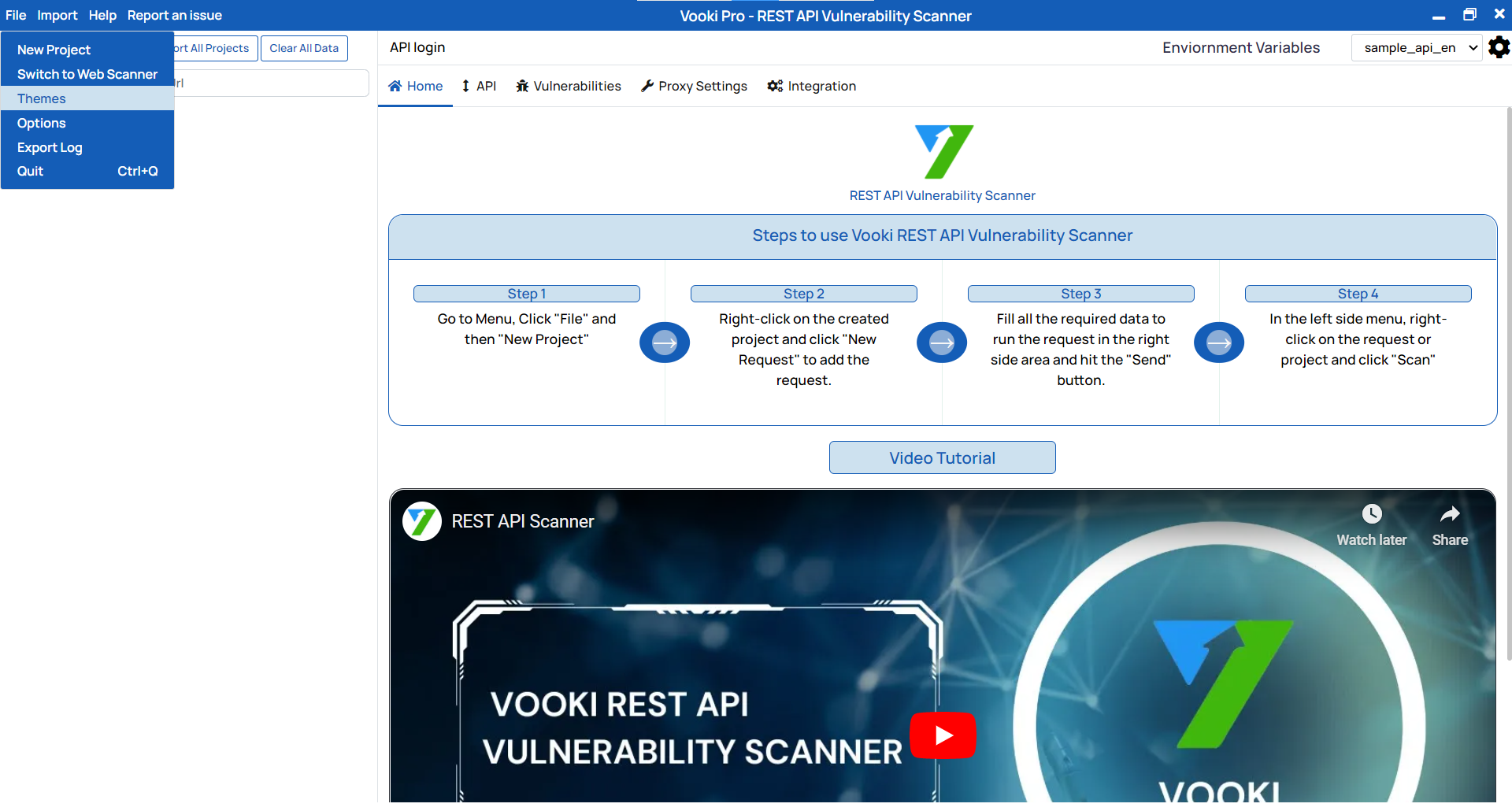The height and width of the screenshot is (811, 1512).
Task: Choose Switch to Web Scanner
Action: 87,74
